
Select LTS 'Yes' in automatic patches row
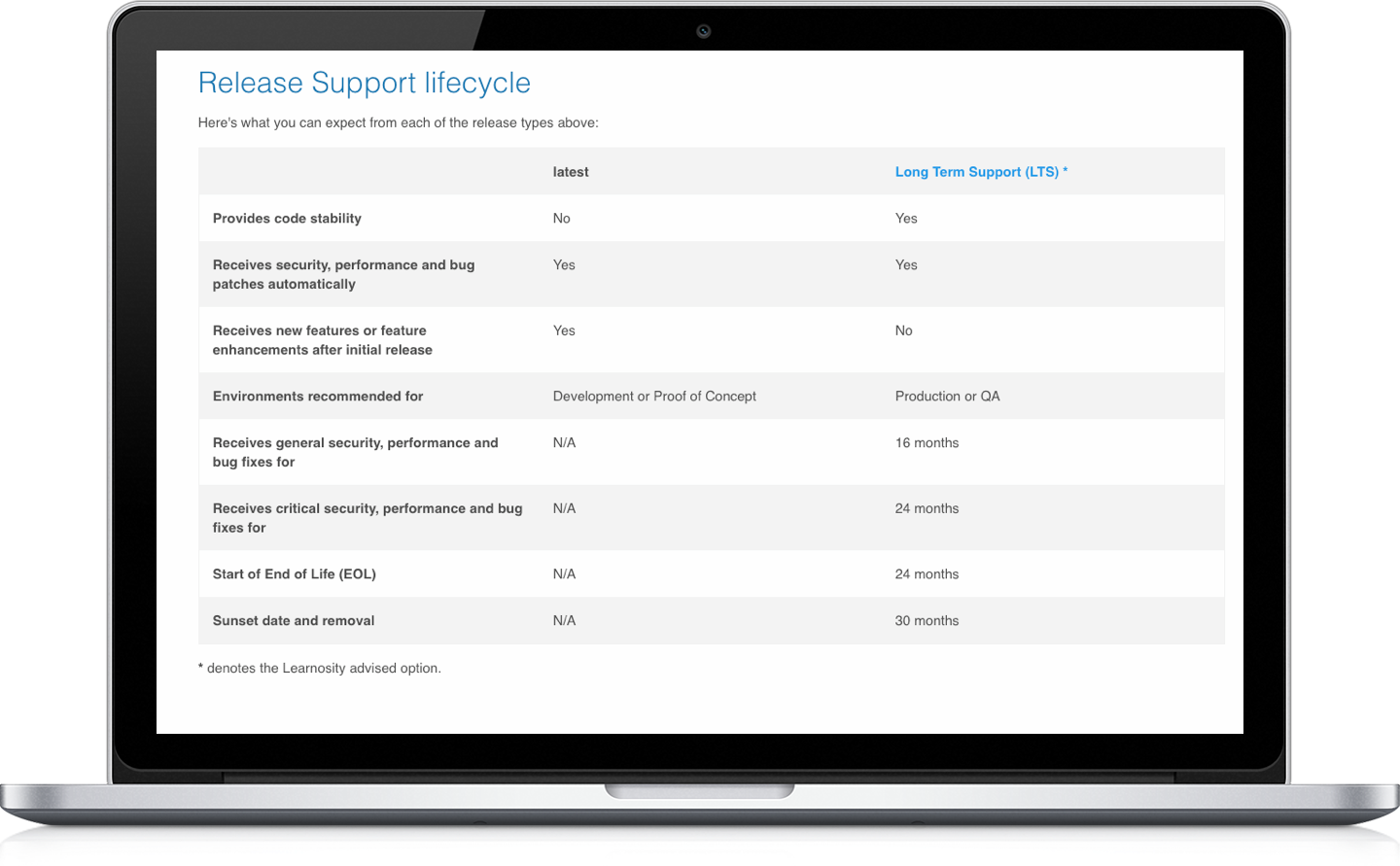(906, 265)
